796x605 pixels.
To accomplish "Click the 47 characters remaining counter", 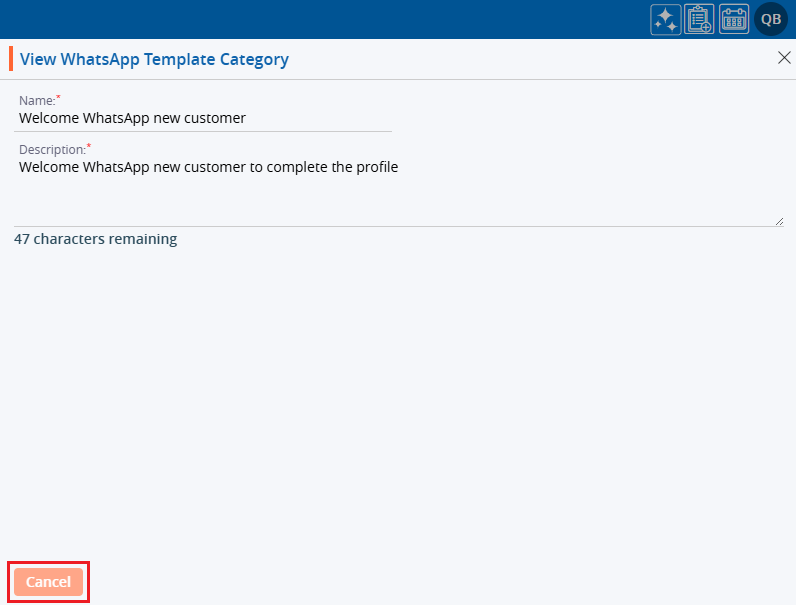I will [96, 239].
